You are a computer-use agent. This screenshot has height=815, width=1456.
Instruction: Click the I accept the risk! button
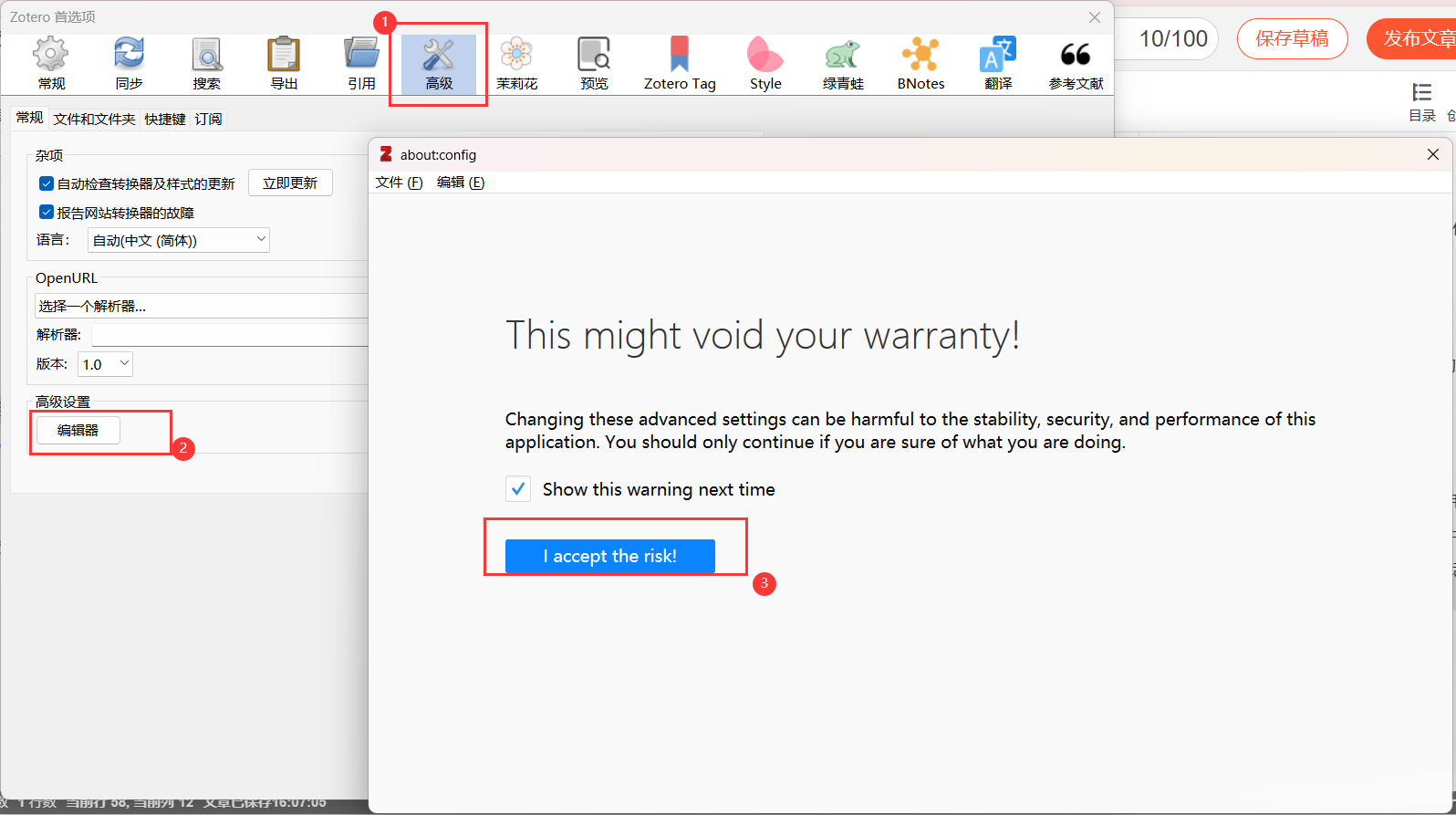click(610, 556)
